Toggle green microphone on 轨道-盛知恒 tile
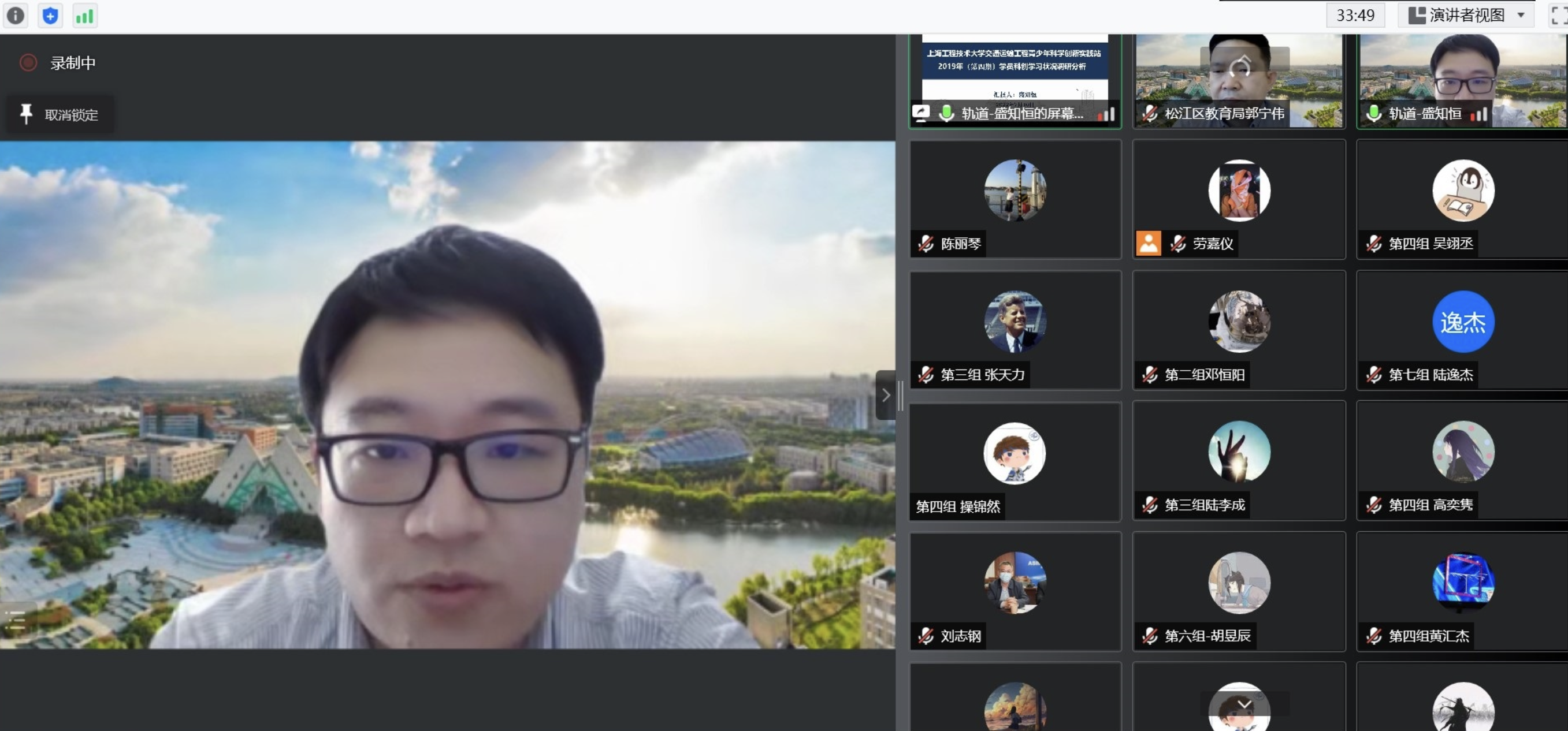This screenshot has width=1568, height=731. click(1374, 113)
